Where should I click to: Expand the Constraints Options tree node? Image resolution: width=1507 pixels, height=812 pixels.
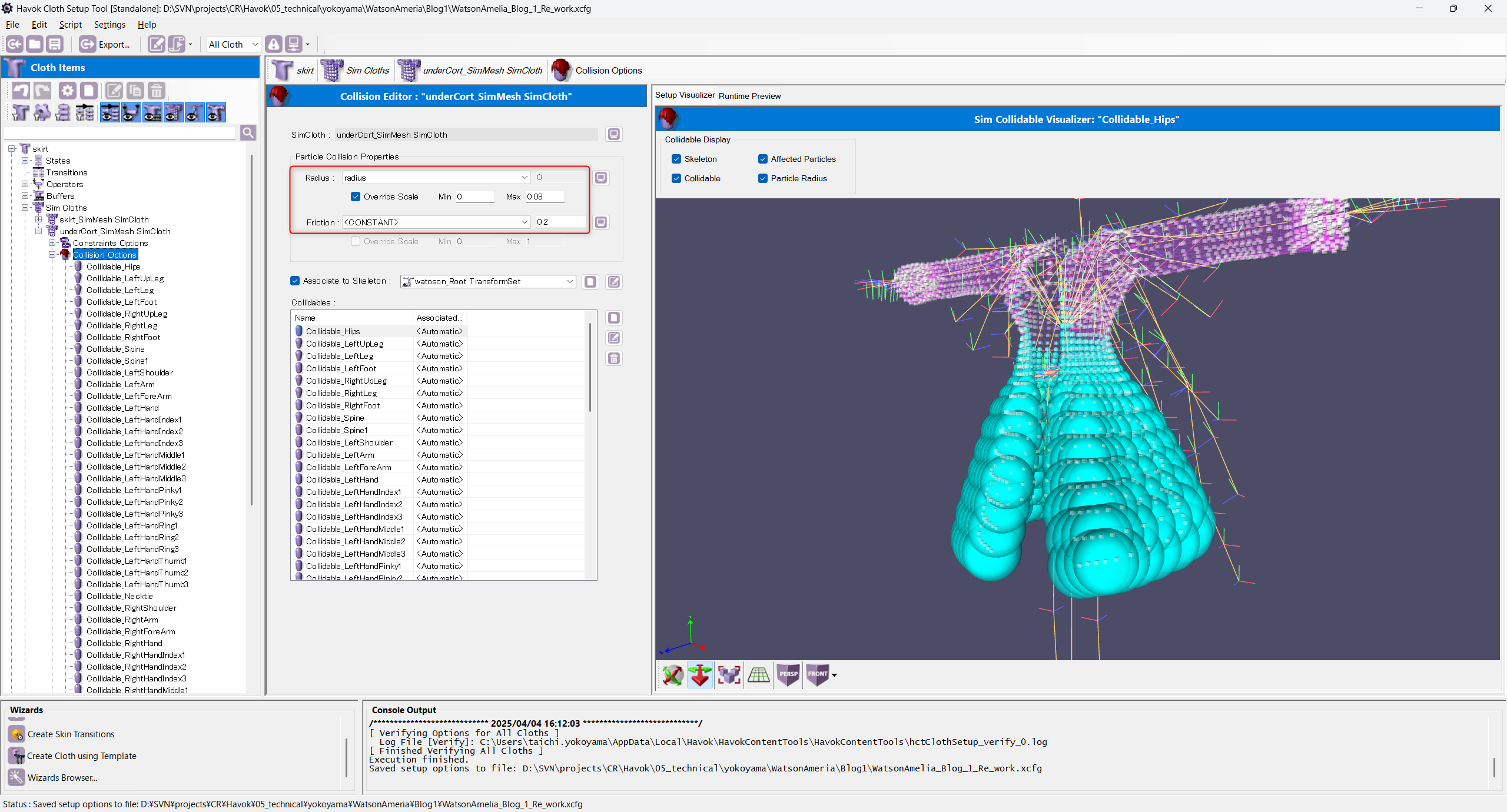52,242
